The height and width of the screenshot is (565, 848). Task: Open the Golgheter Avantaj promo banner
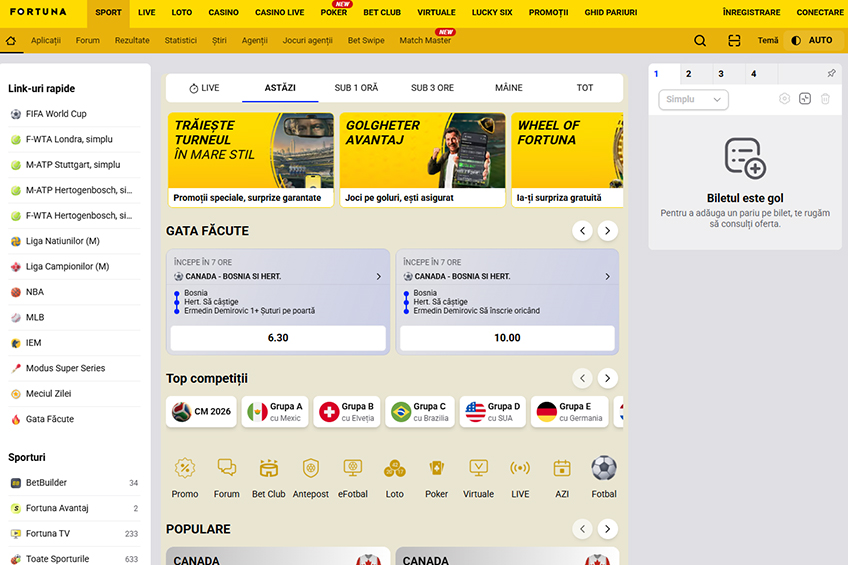tap(423, 160)
